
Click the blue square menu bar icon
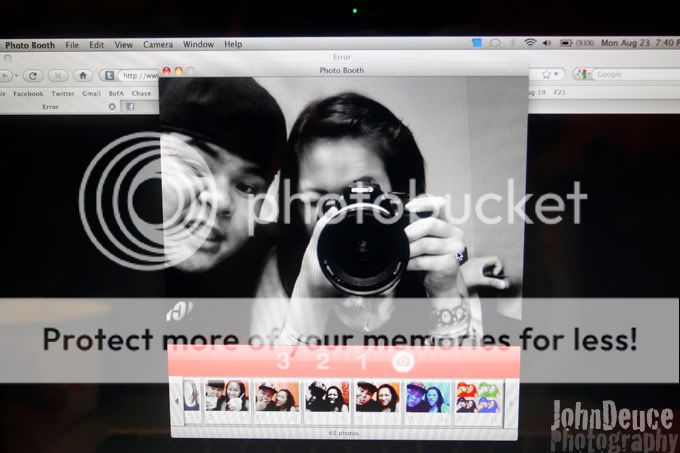(x=477, y=43)
